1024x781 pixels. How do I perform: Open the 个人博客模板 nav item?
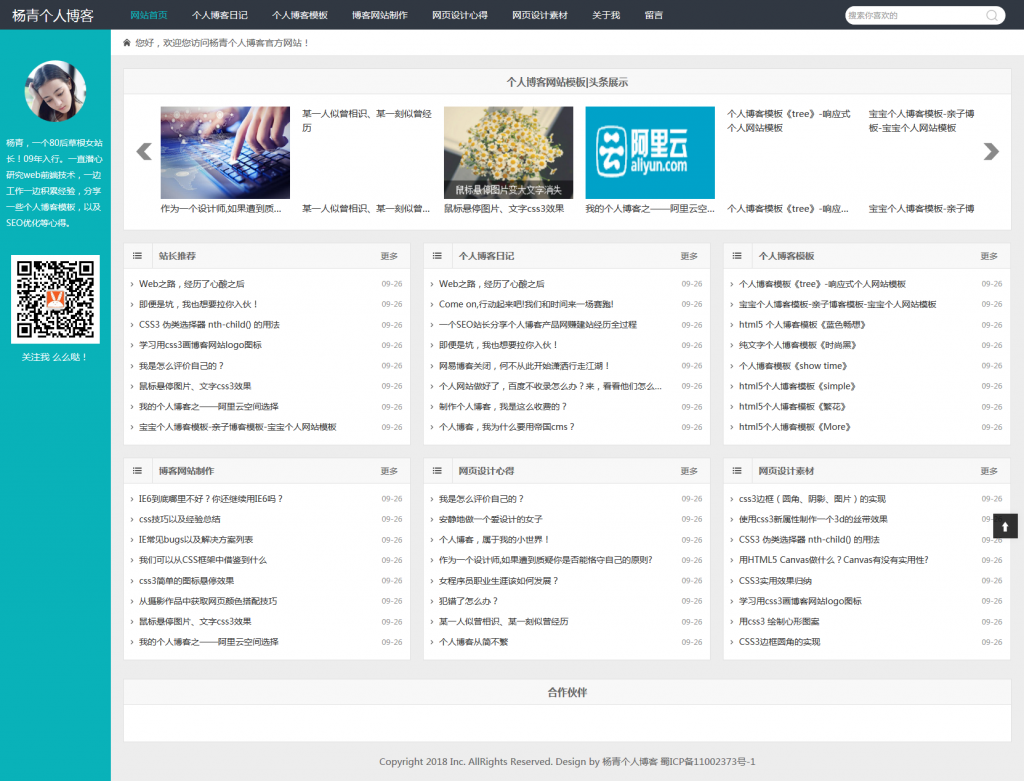point(300,15)
